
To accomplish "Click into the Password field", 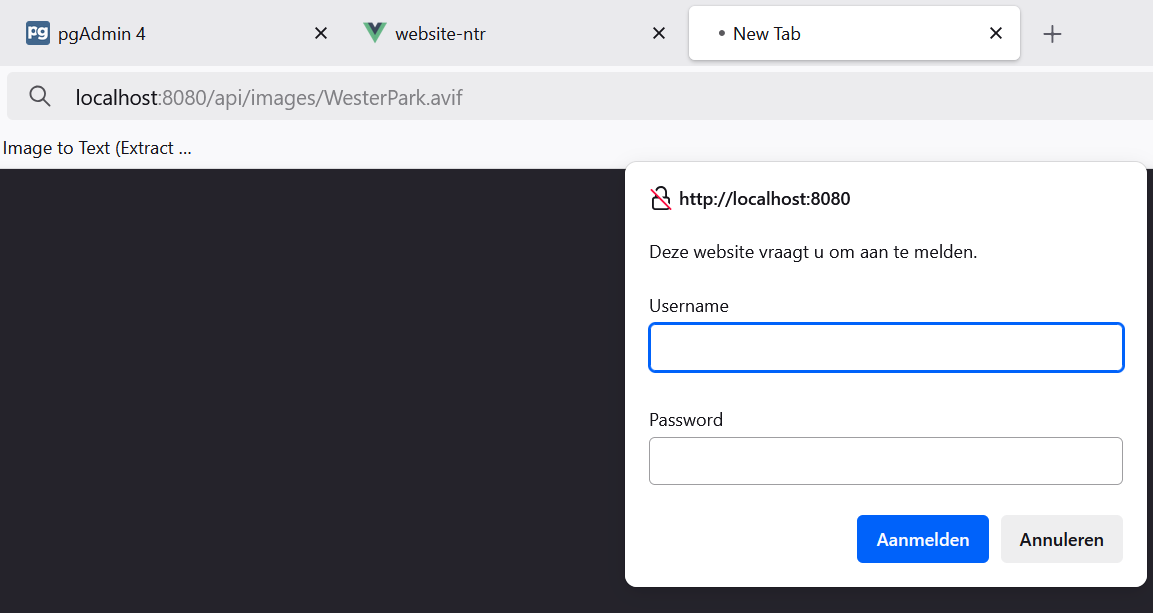I will click(886, 461).
